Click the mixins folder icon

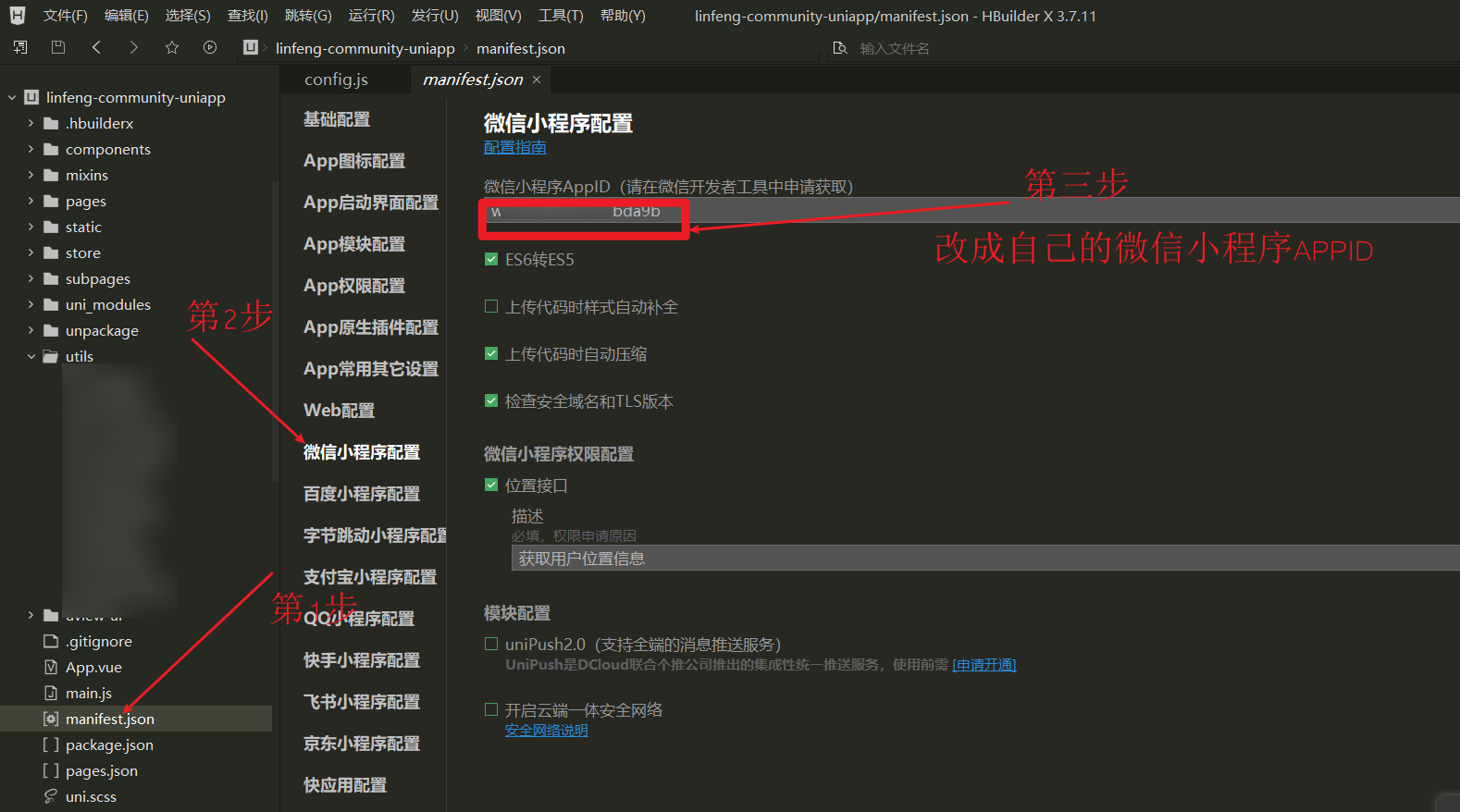(x=51, y=175)
